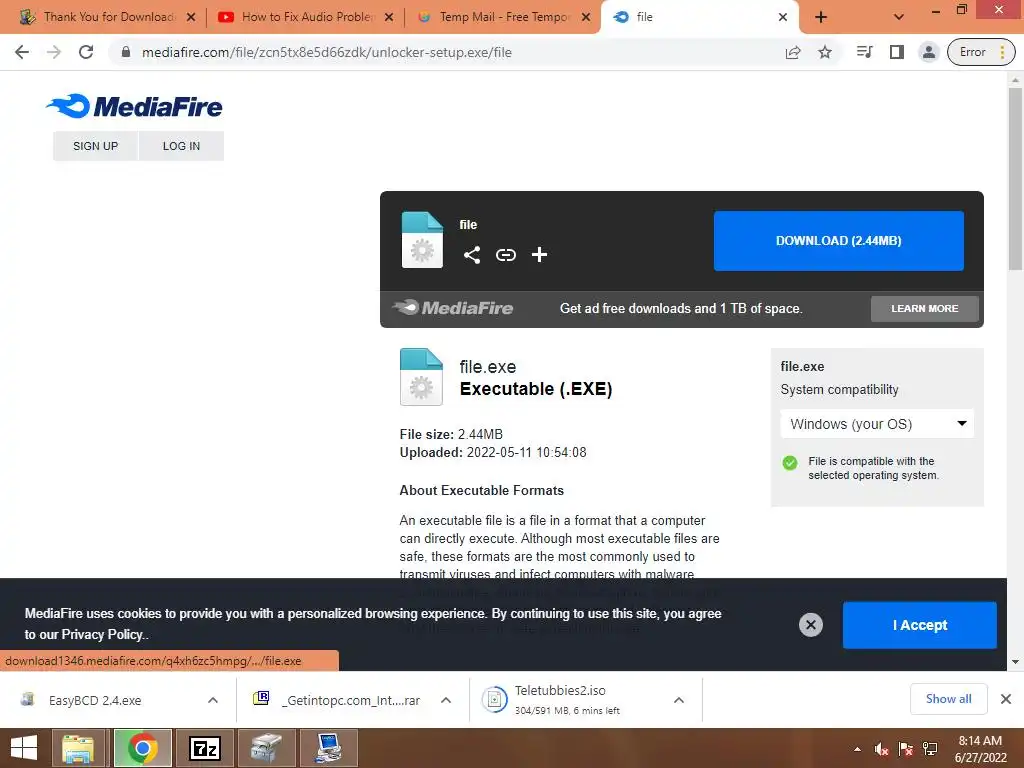Open a new tab
The width and height of the screenshot is (1024, 768).
click(821, 17)
